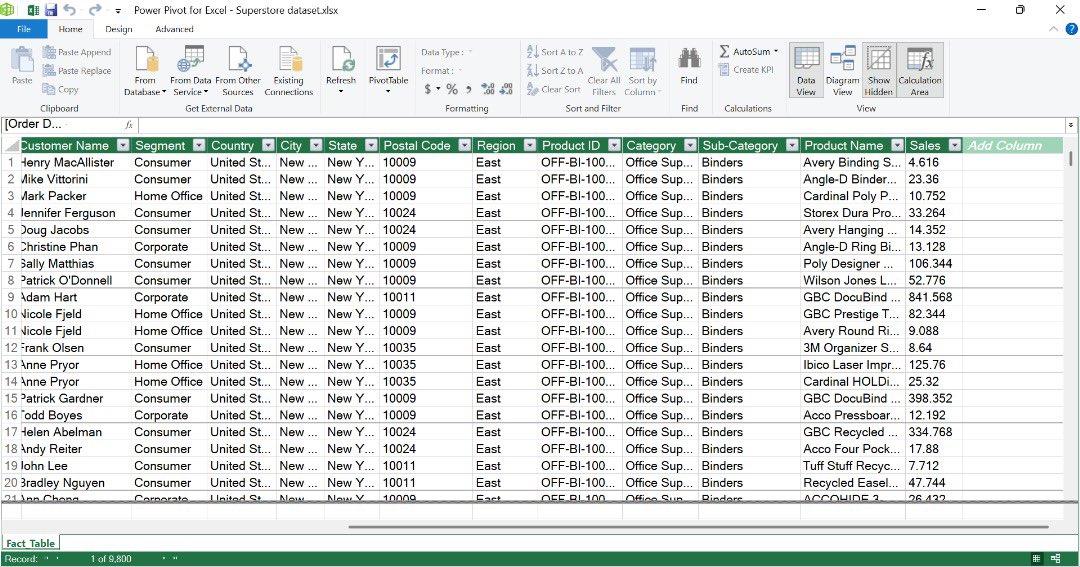Collapse the ribbon with the chevron
This screenshot has height=567, width=1080.
point(1053,29)
